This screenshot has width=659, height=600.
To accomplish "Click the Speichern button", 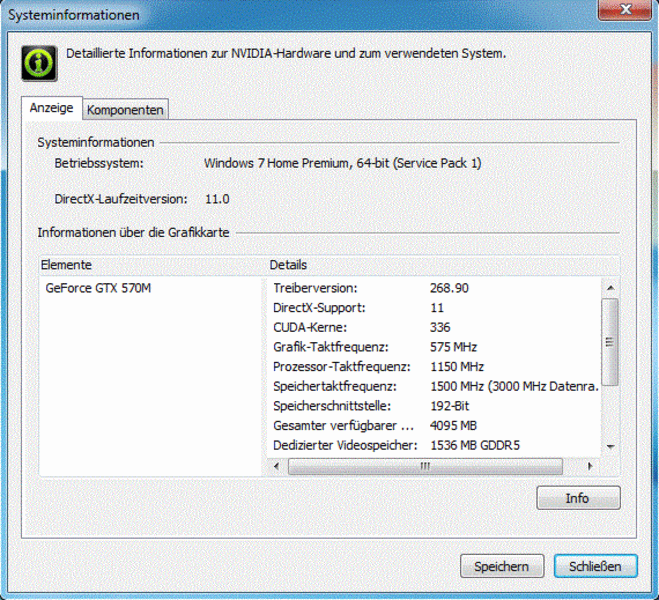I will (x=502, y=566).
